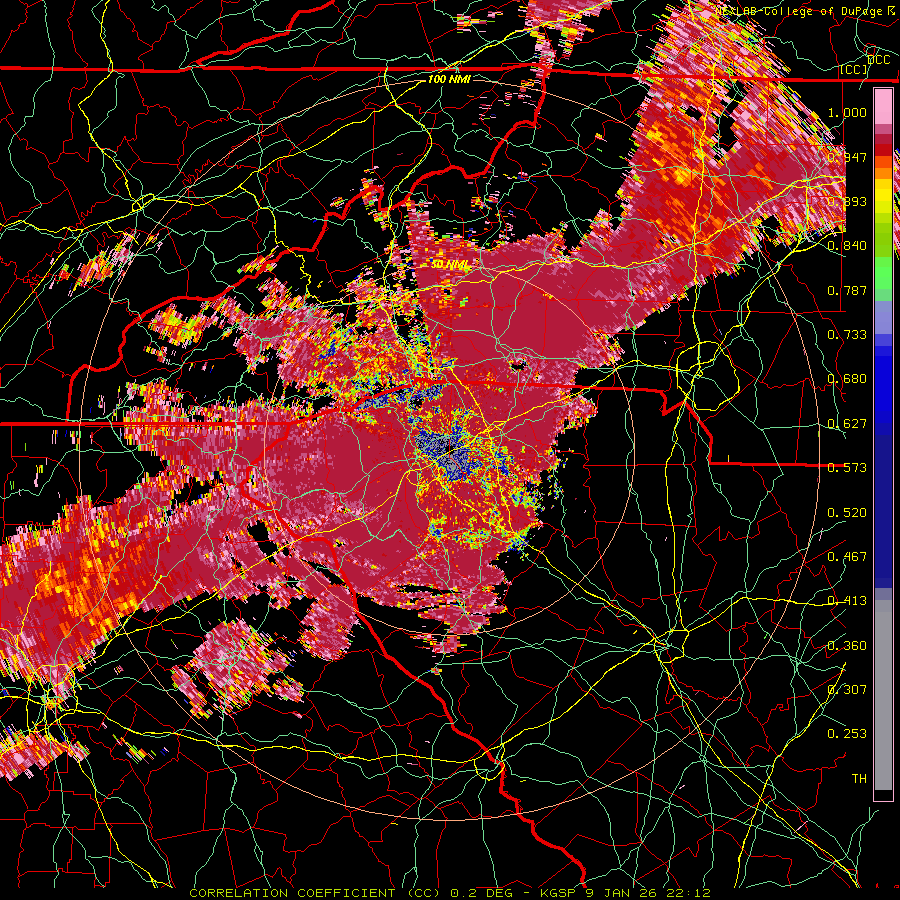
Task: Pick the large gray color bar segment
Action: click(883, 701)
